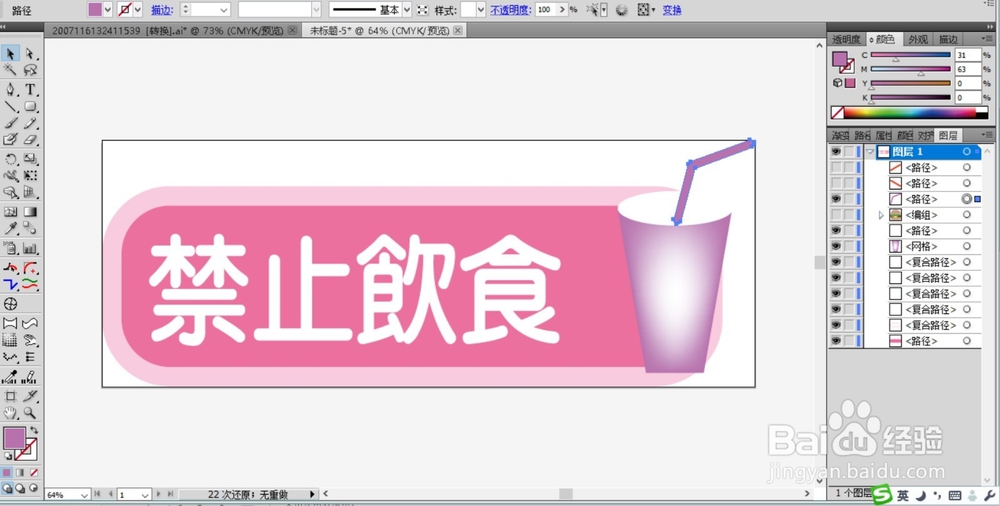
Task: Choose the Zoom tool in toolbox
Action: pyautogui.click(x=30, y=413)
